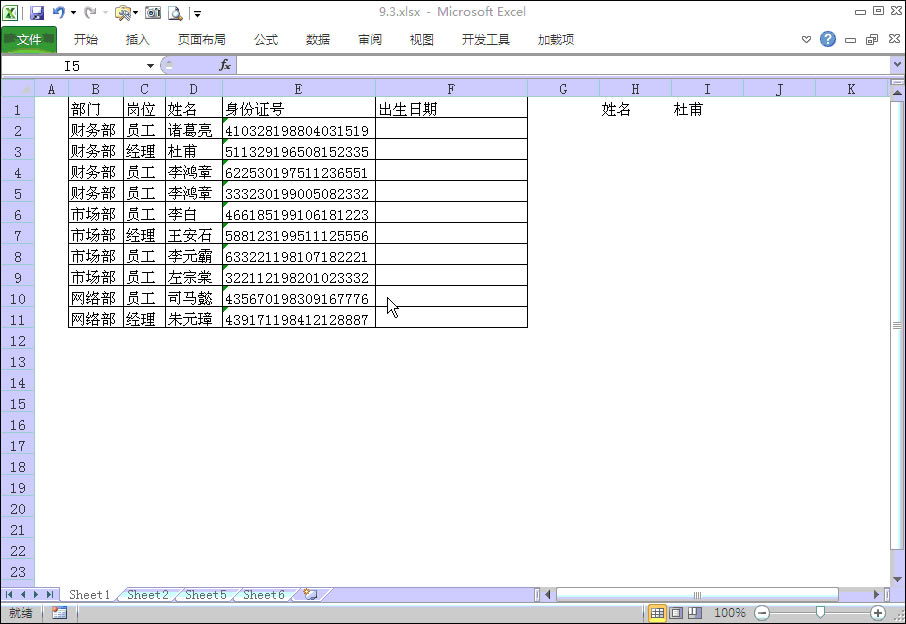Open the 文件 (File) tab

tap(29, 39)
